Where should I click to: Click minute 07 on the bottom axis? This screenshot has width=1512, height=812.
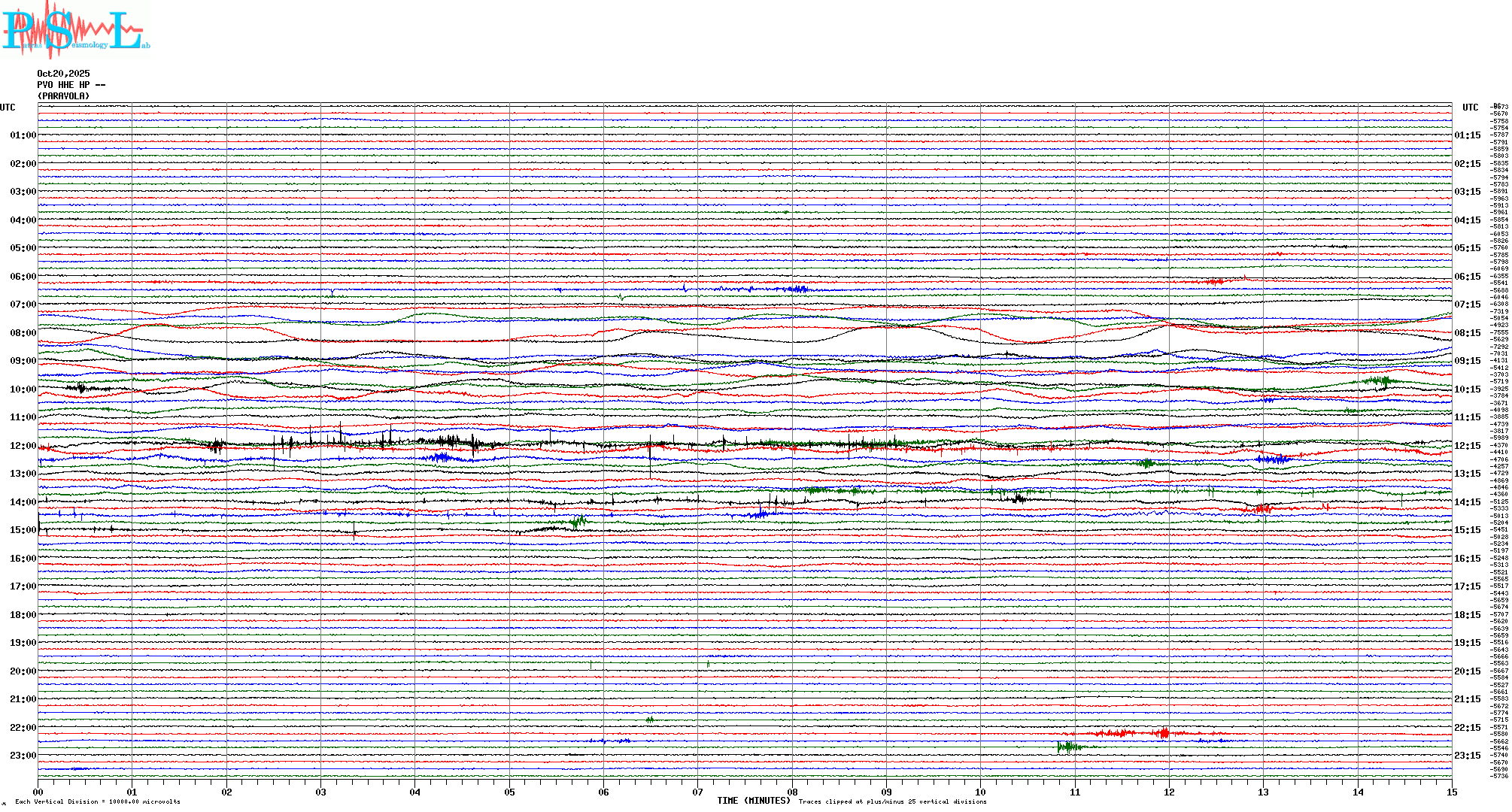[698, 792]
